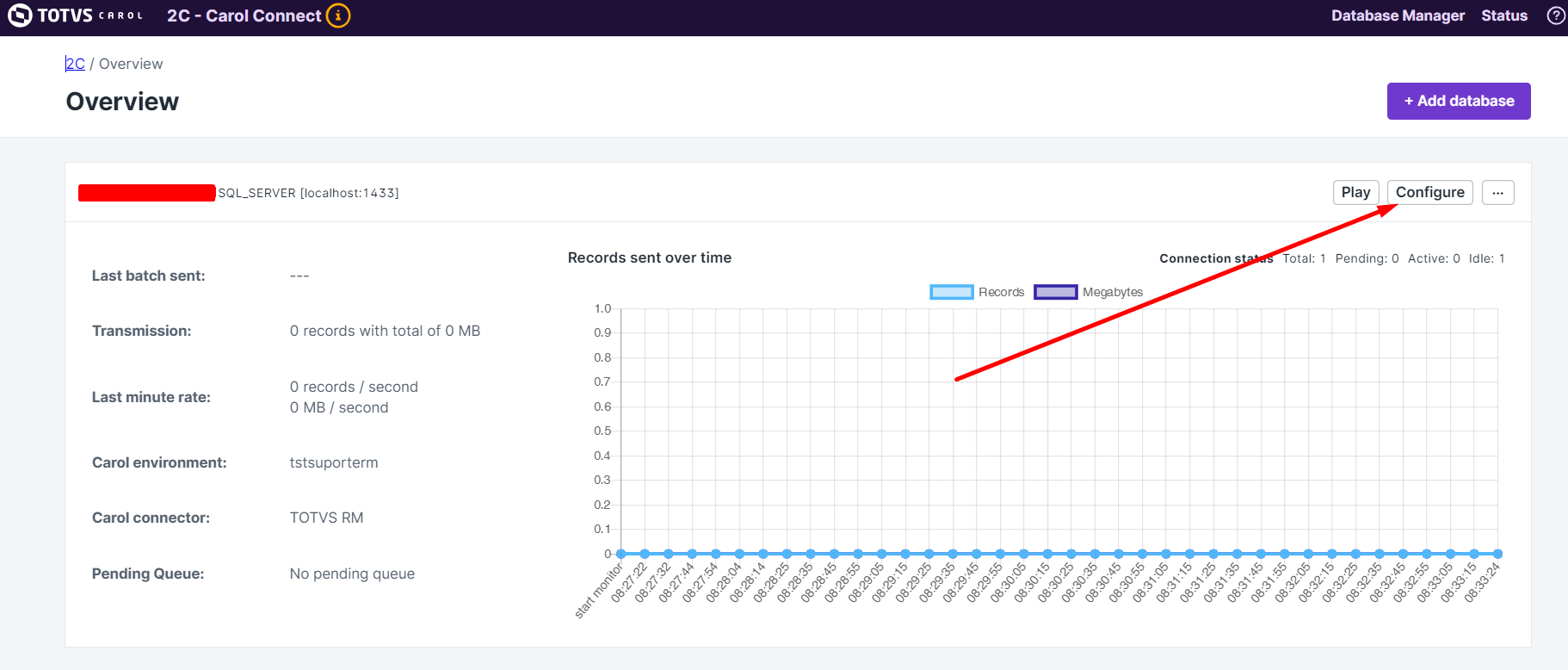
Task: Open the three-dots more options menu
Action: click(1497, 192)
